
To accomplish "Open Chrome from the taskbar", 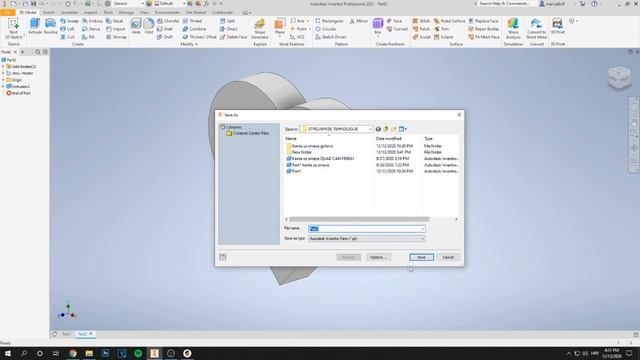I will [73, 353].
